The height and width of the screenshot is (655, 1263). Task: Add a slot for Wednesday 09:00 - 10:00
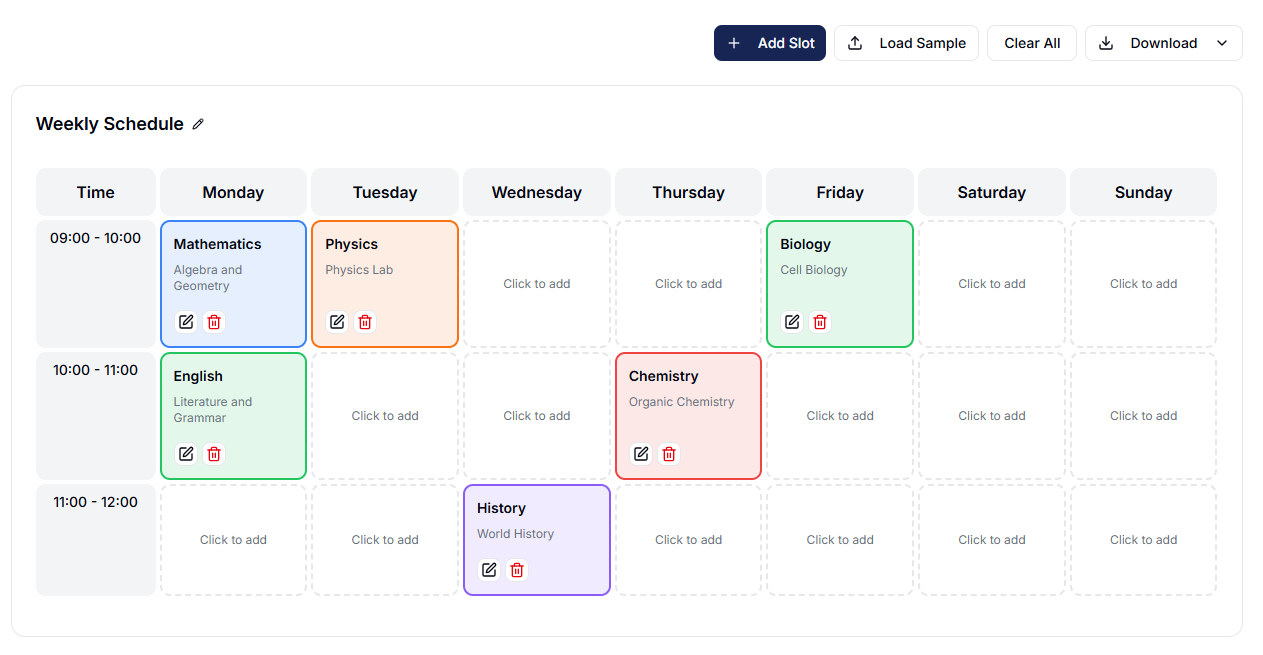537,284
